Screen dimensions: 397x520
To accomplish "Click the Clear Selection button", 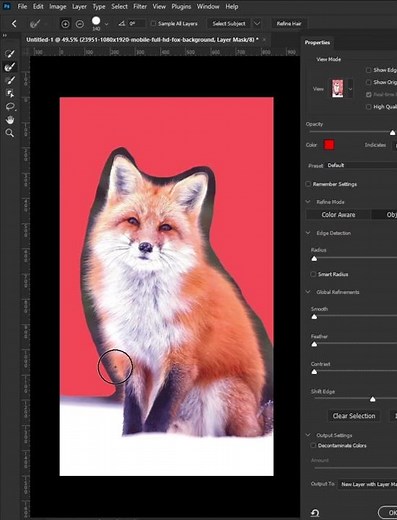I will [x=354, y=416].
